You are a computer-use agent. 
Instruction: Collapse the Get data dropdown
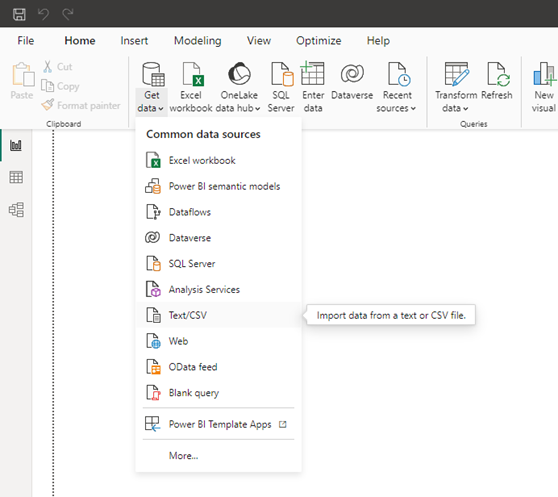pos(151,87)
